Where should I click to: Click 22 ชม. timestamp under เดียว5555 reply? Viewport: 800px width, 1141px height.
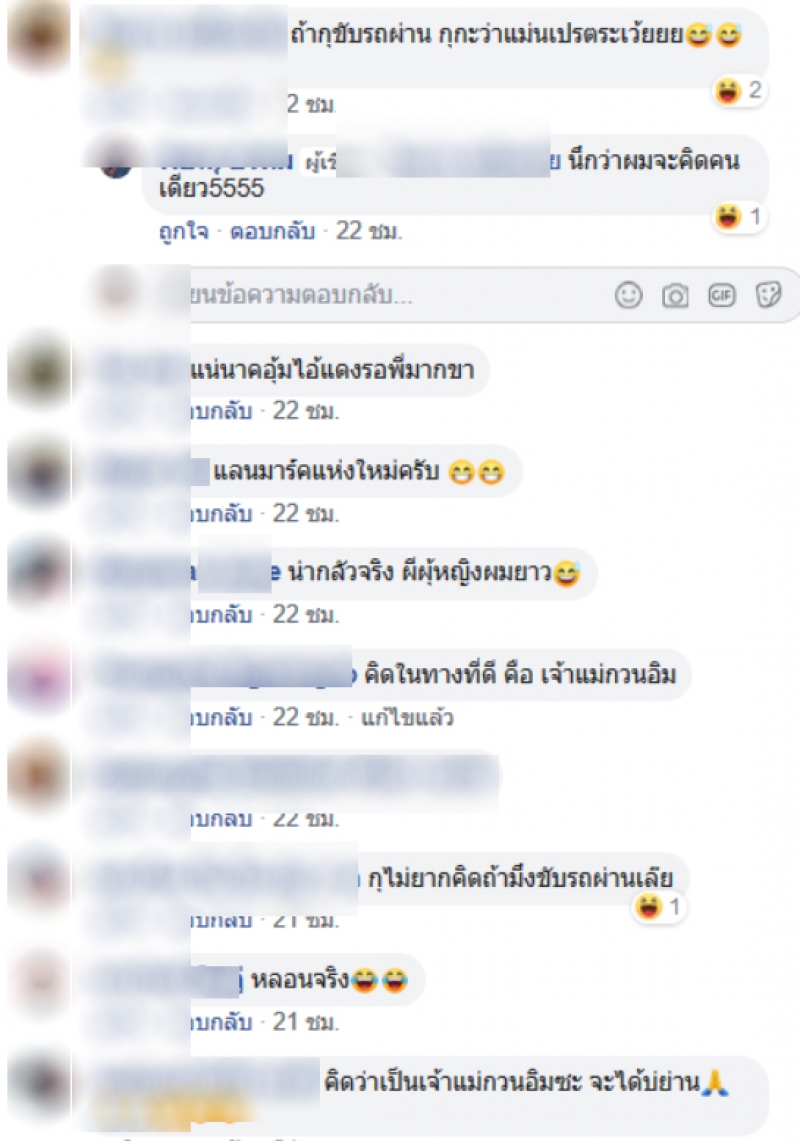(x=368, y=232)
